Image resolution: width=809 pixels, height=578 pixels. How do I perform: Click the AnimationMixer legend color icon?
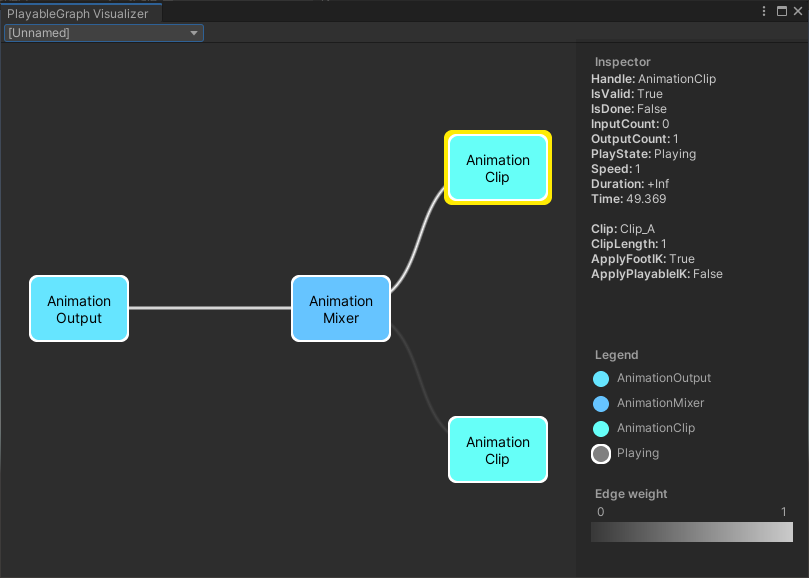(600, 403)
